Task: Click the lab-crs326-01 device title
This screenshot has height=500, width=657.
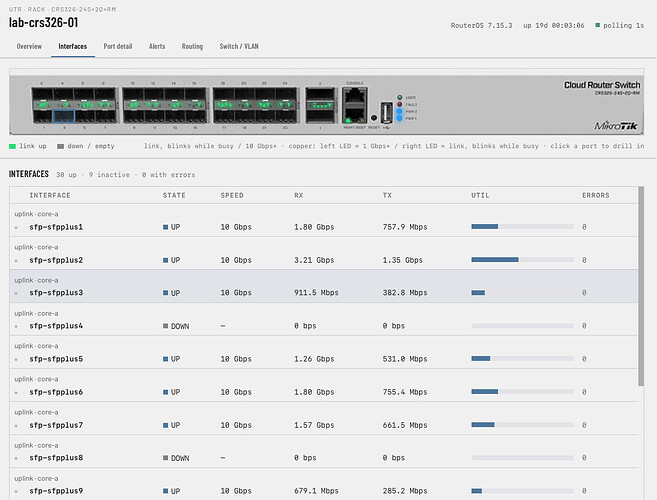Action: [44, 23]
